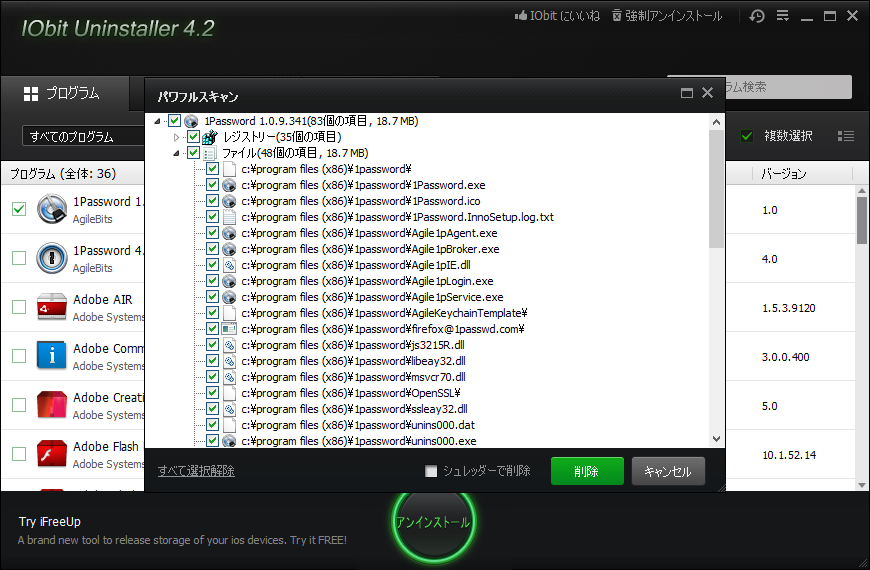Expand the レジストリー node
Screen dimensions: 870x570
[176, 137]
